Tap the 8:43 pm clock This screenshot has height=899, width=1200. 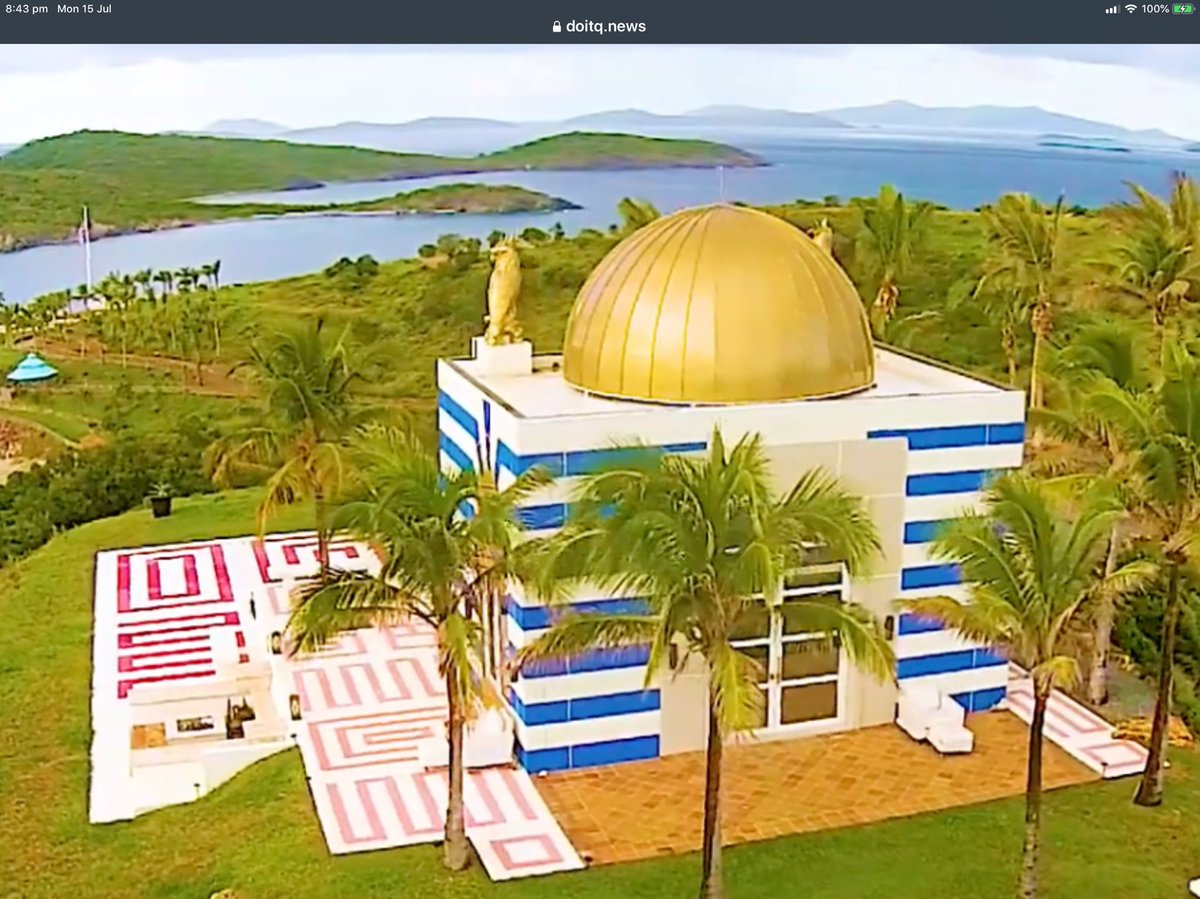(x=26, y=9)
